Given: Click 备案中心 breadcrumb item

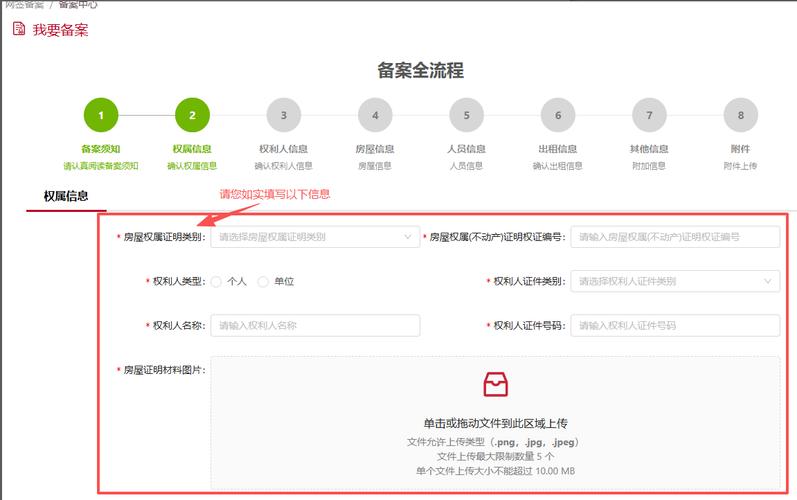Looking at the screenshot, I should 78,5.
